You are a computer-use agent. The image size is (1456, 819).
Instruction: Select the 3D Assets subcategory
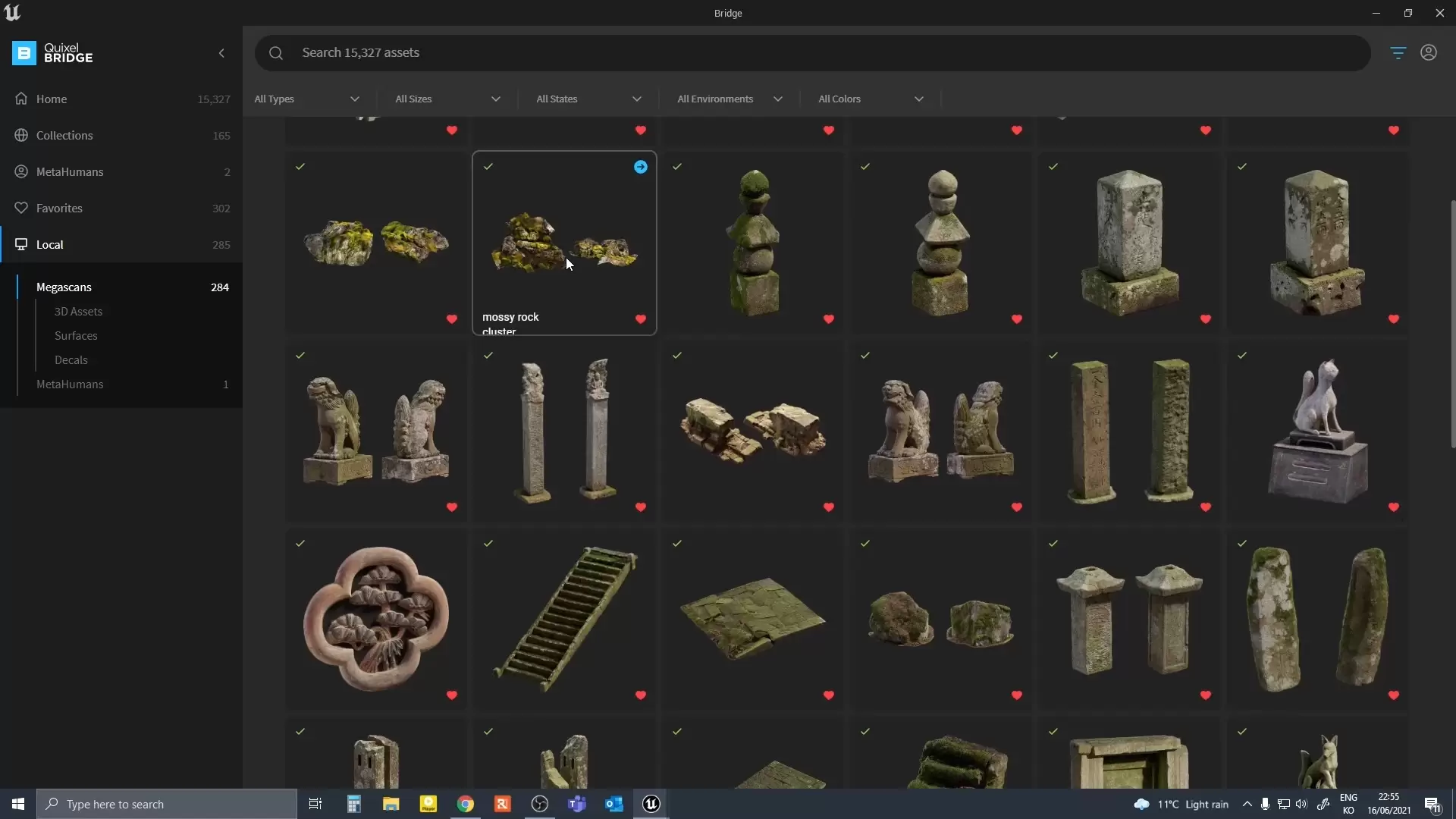78,312
